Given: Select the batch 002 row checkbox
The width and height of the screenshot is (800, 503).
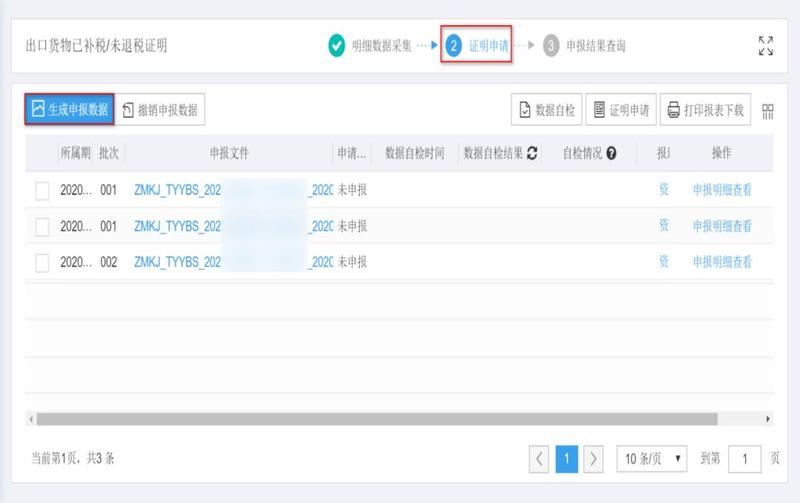Looking at the screenshot, I should pyautogui.click(x=42, y=262).
